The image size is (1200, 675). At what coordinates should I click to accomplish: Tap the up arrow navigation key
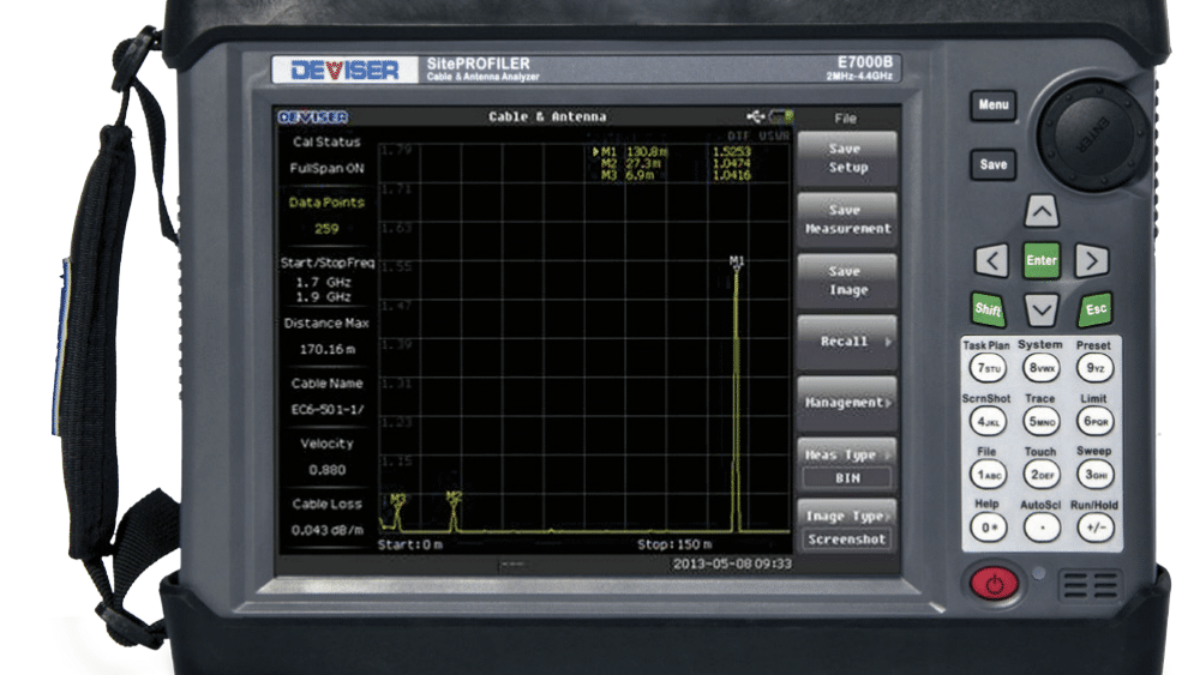[1042, 212]
